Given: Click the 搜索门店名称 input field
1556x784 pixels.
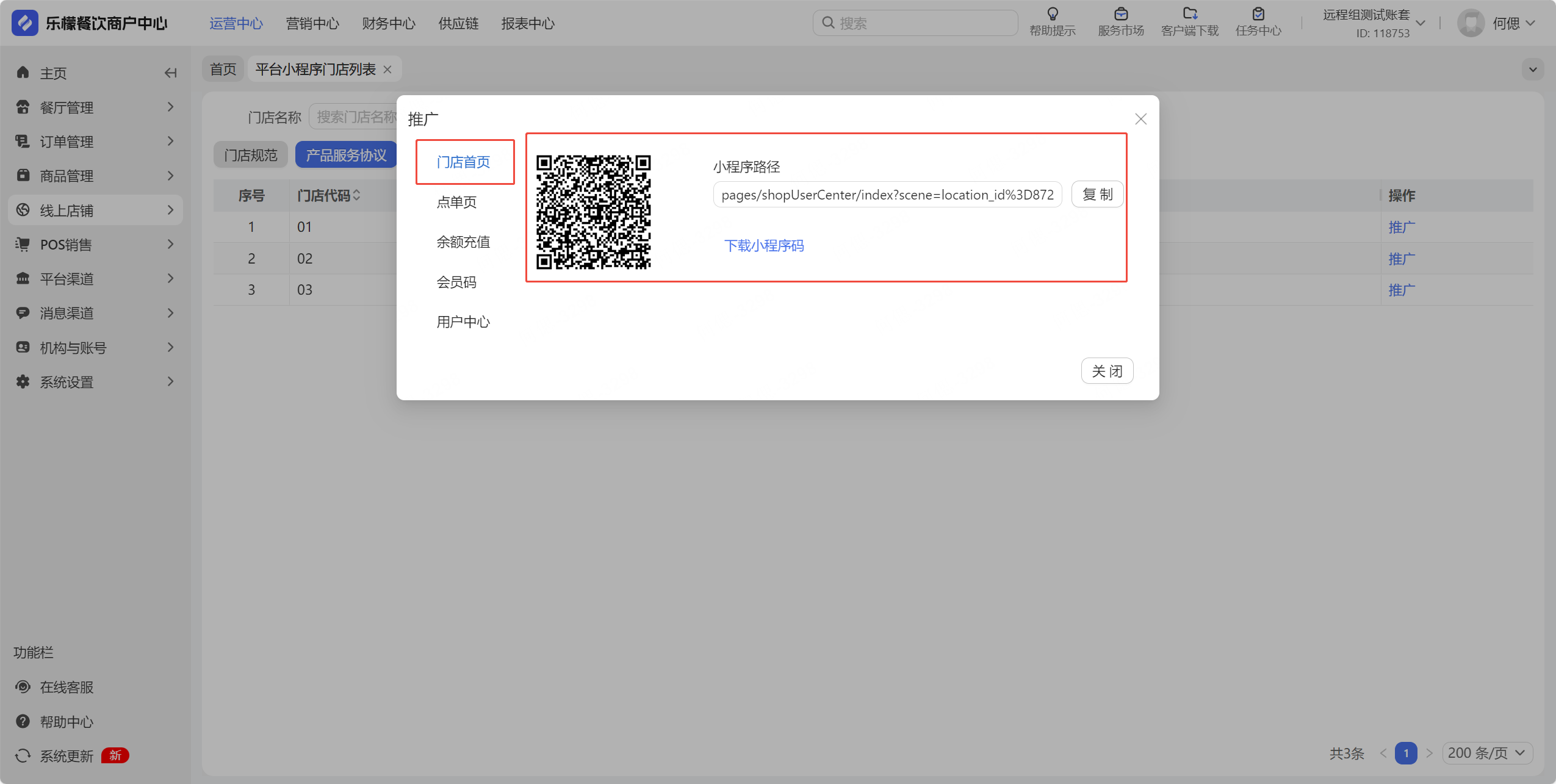Looking at the screenshot, I should point(354,117).
